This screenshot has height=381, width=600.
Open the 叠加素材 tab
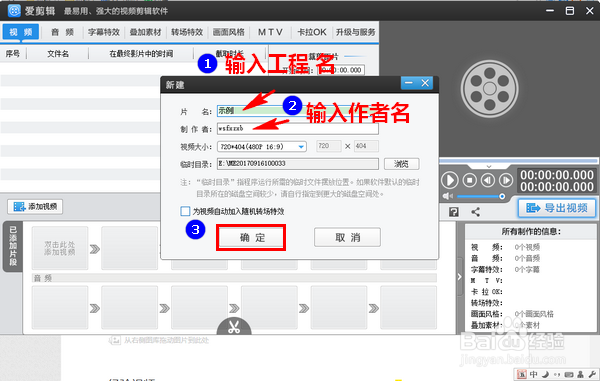click(145, 32)
